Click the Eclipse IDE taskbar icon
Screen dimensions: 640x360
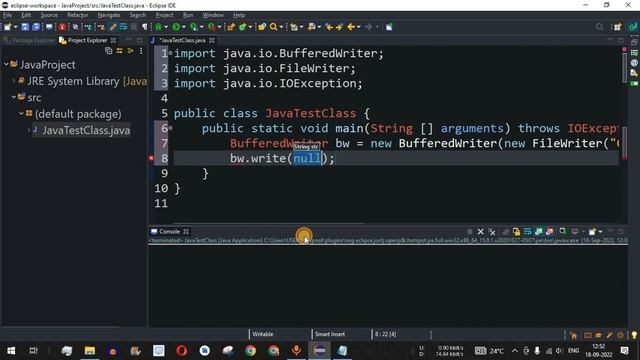point(320,351)
